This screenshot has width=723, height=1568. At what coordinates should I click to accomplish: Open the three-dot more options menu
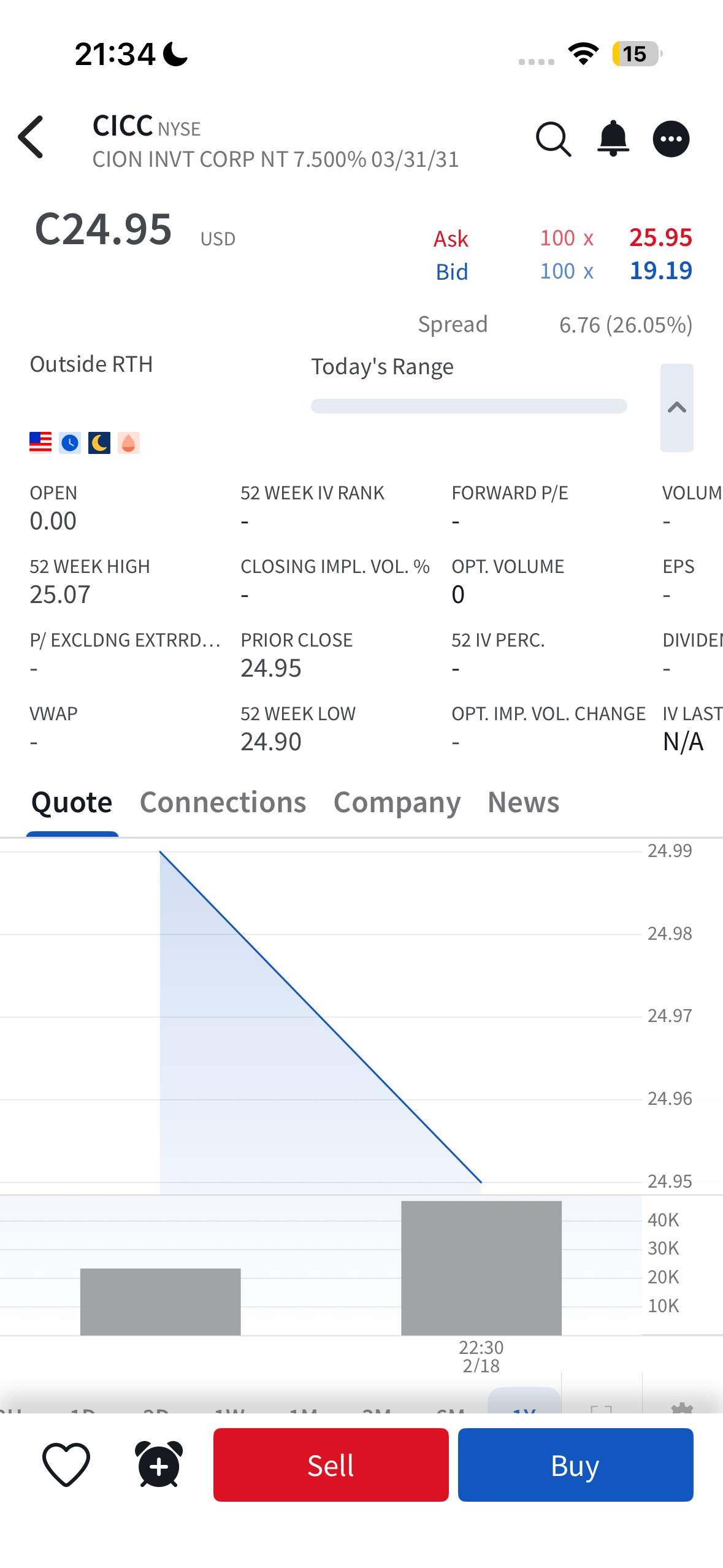671,139
